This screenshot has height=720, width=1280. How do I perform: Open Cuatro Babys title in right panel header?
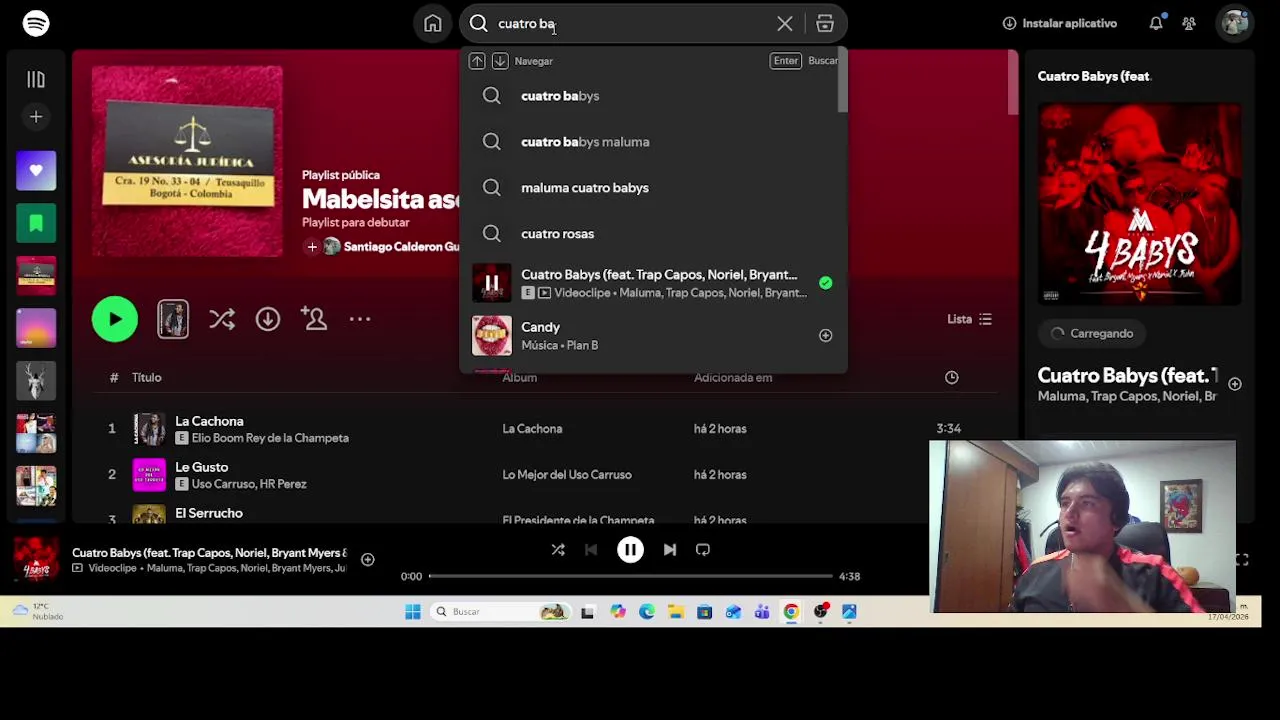[x=1094, y=76]
